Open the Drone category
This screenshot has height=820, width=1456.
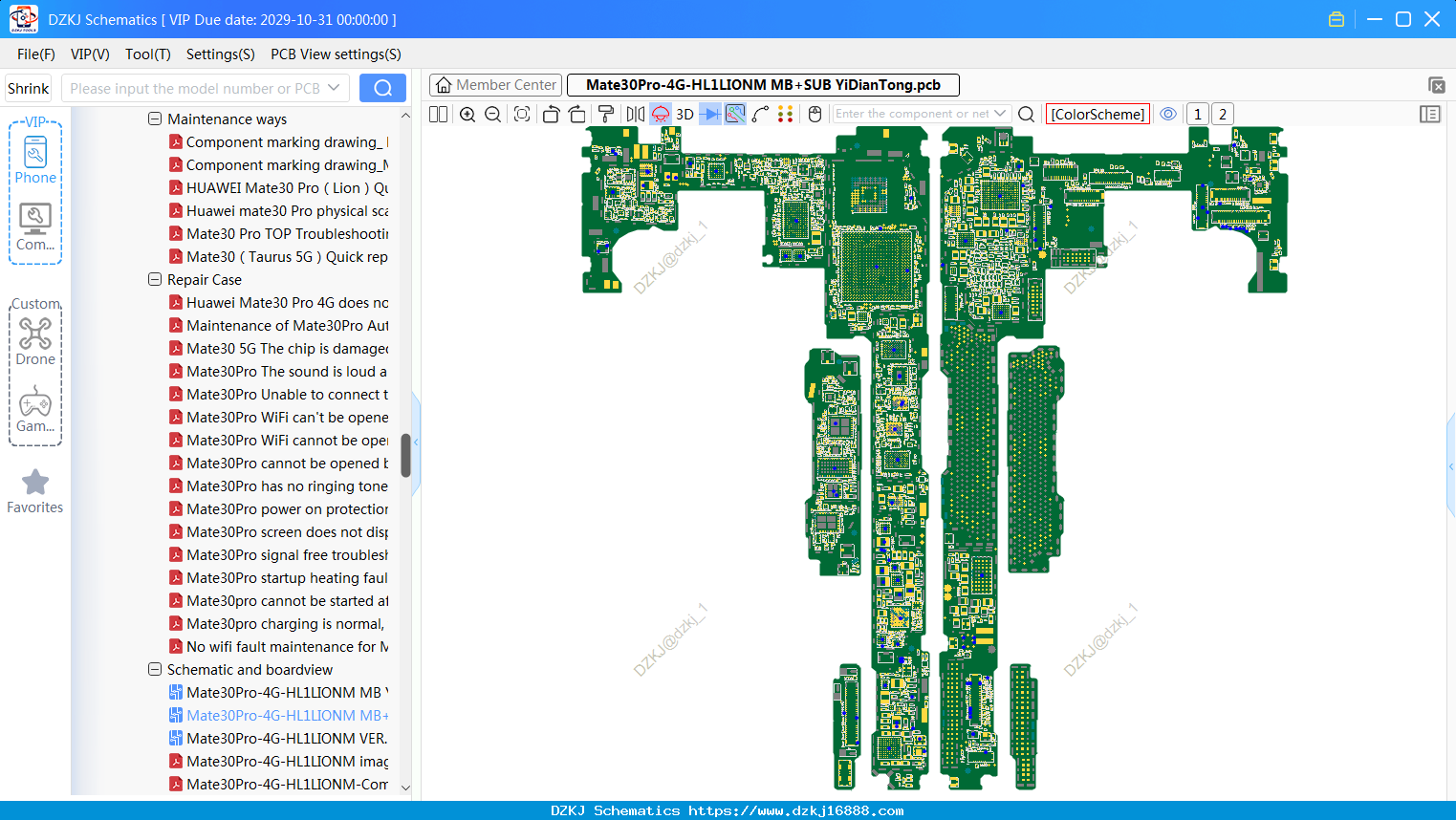coord(35,341)
